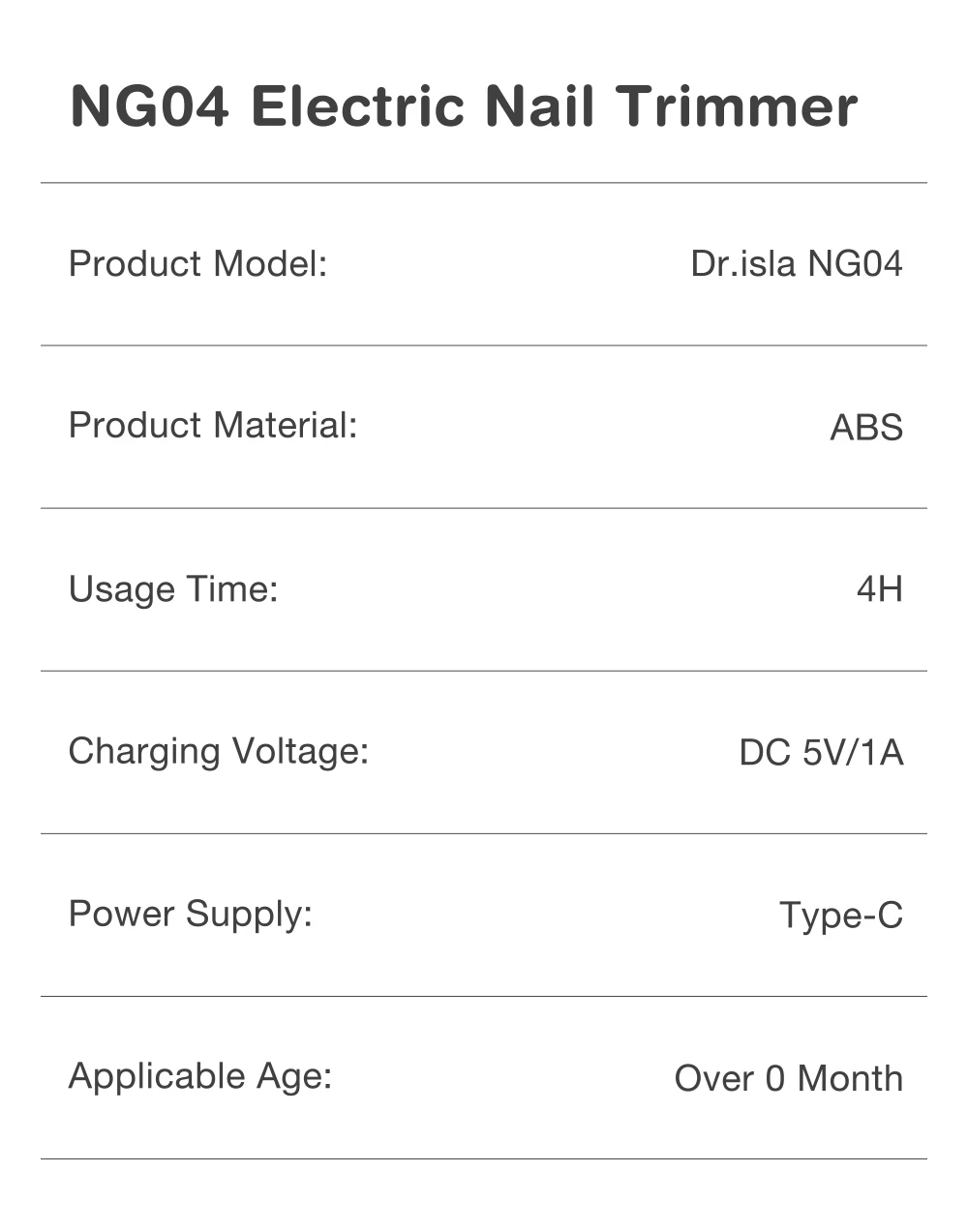Select the Power Supply label
The width and height of the screenshot is (968, 1232).
click(191, 915)
